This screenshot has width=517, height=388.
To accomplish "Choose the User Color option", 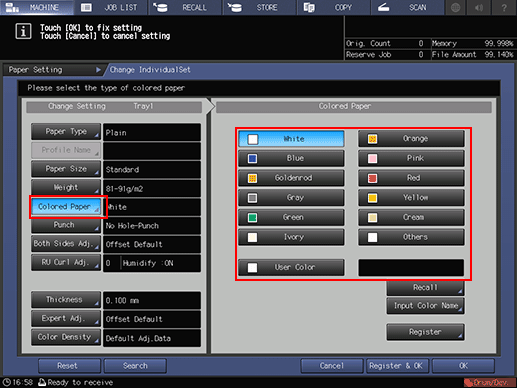I will (x=291, y=267).
